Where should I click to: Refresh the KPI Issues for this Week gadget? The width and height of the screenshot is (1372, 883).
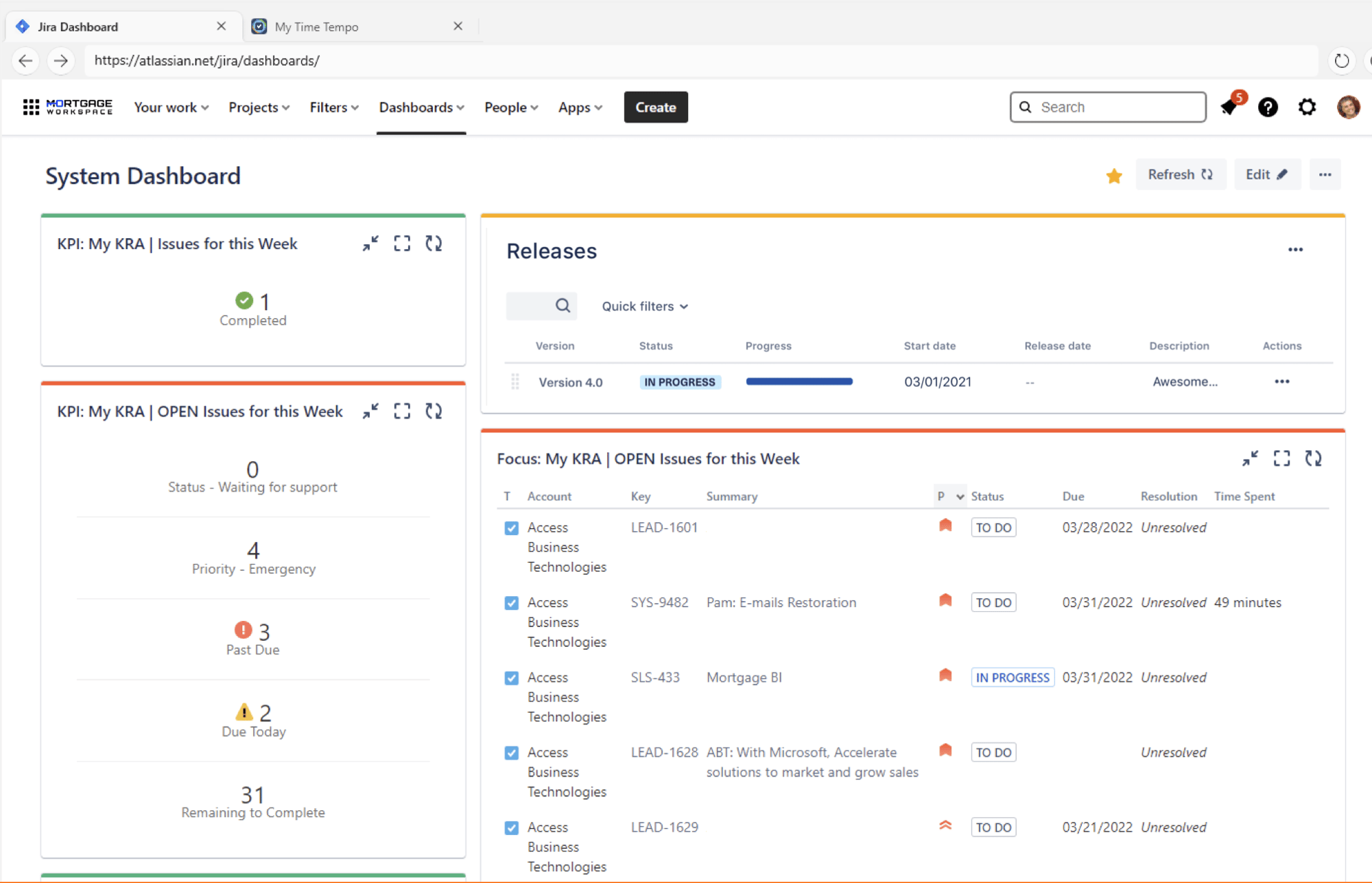[434, 244]
